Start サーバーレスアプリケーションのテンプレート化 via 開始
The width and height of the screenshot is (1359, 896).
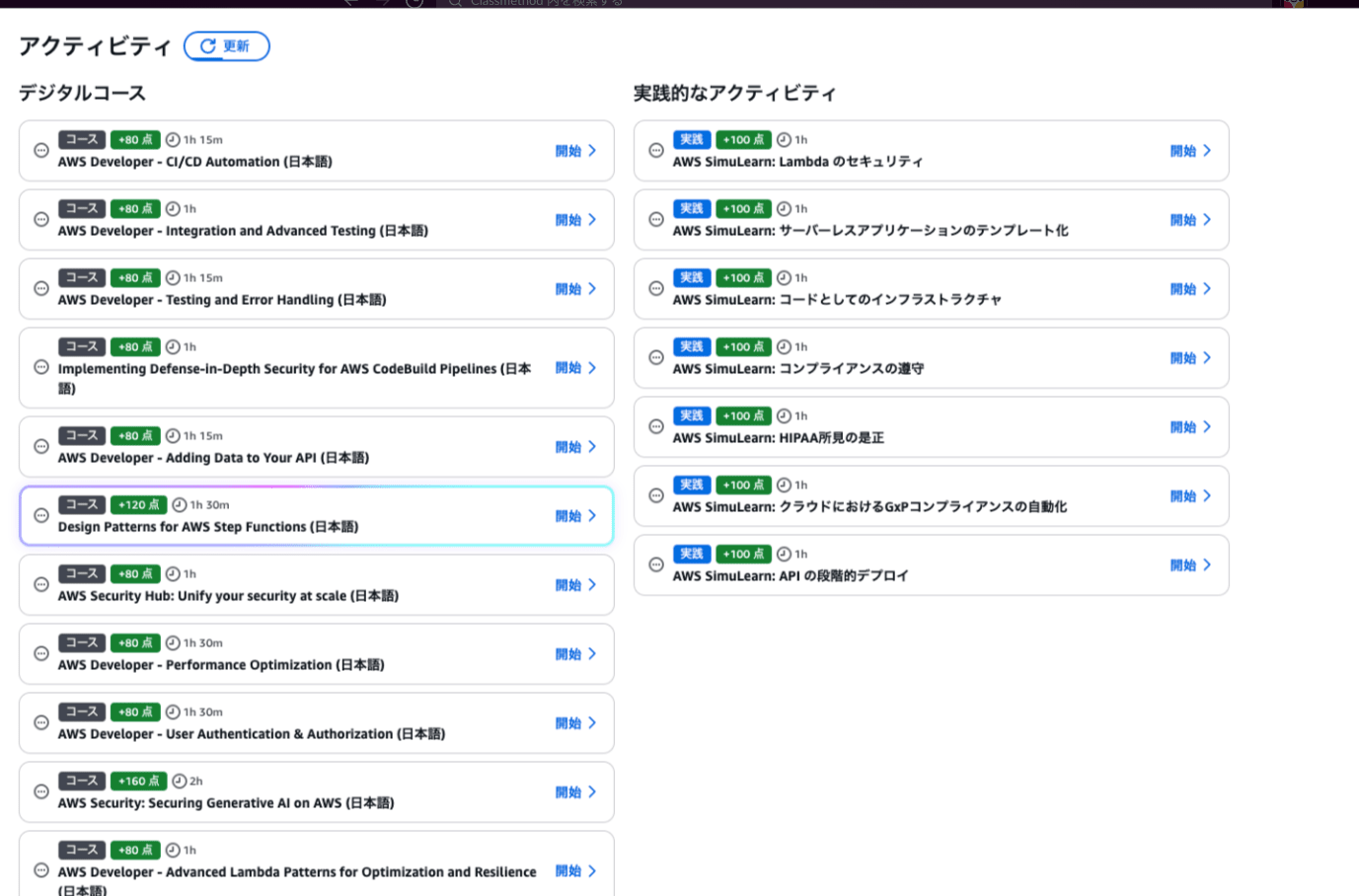click(1191, 220)
